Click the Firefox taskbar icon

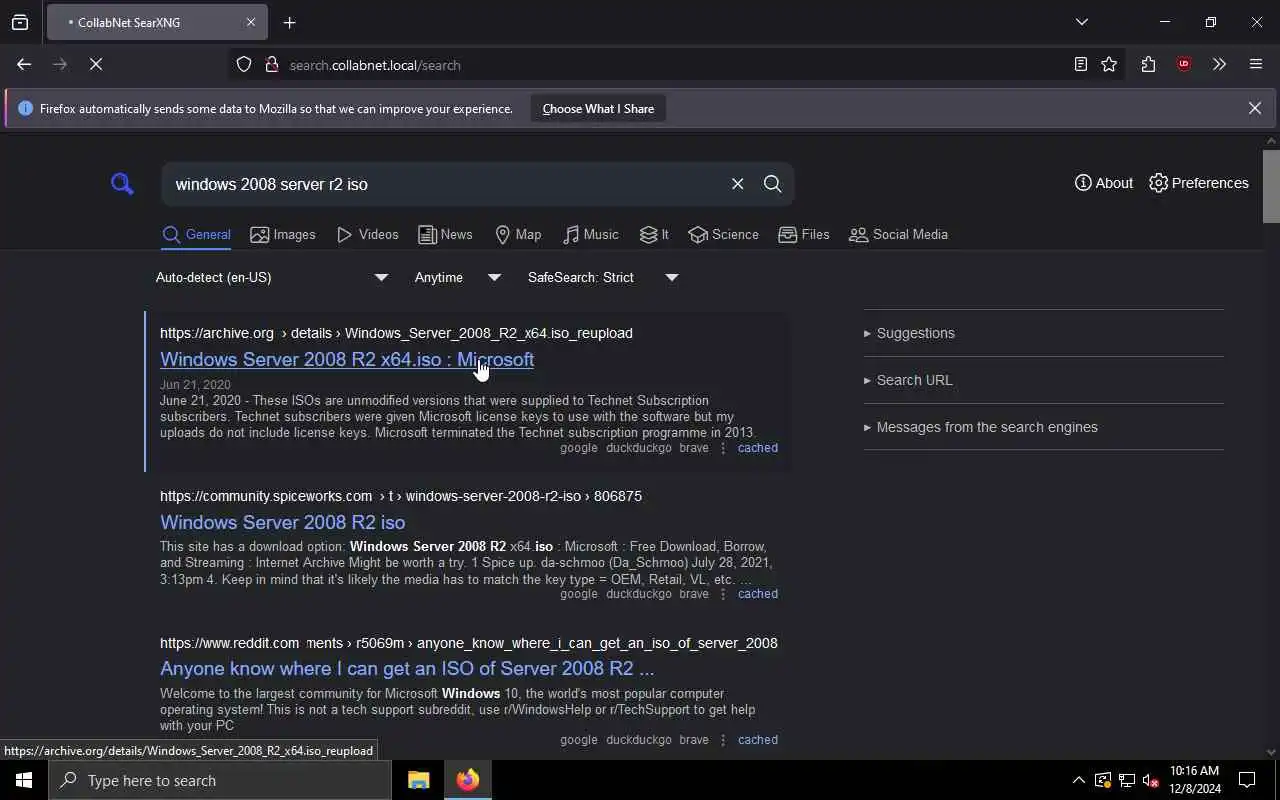tap(468, 780)
